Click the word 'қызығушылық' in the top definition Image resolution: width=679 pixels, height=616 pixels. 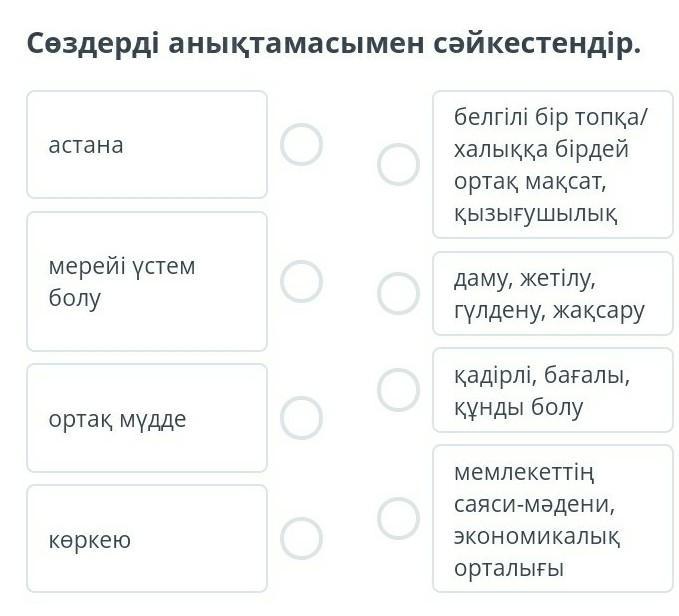point(535,213)
